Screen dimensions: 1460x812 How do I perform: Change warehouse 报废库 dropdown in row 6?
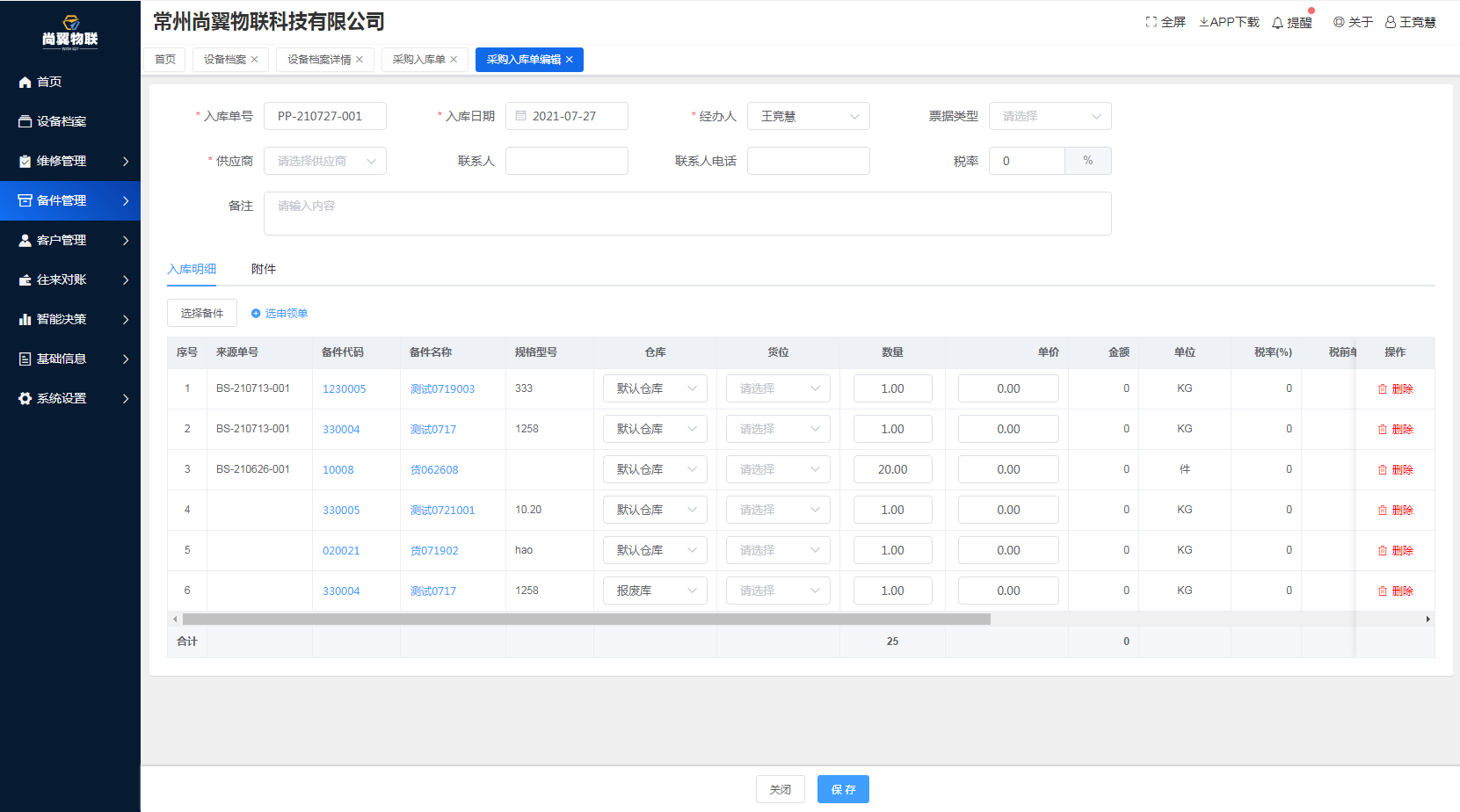[x=655, y=591]
